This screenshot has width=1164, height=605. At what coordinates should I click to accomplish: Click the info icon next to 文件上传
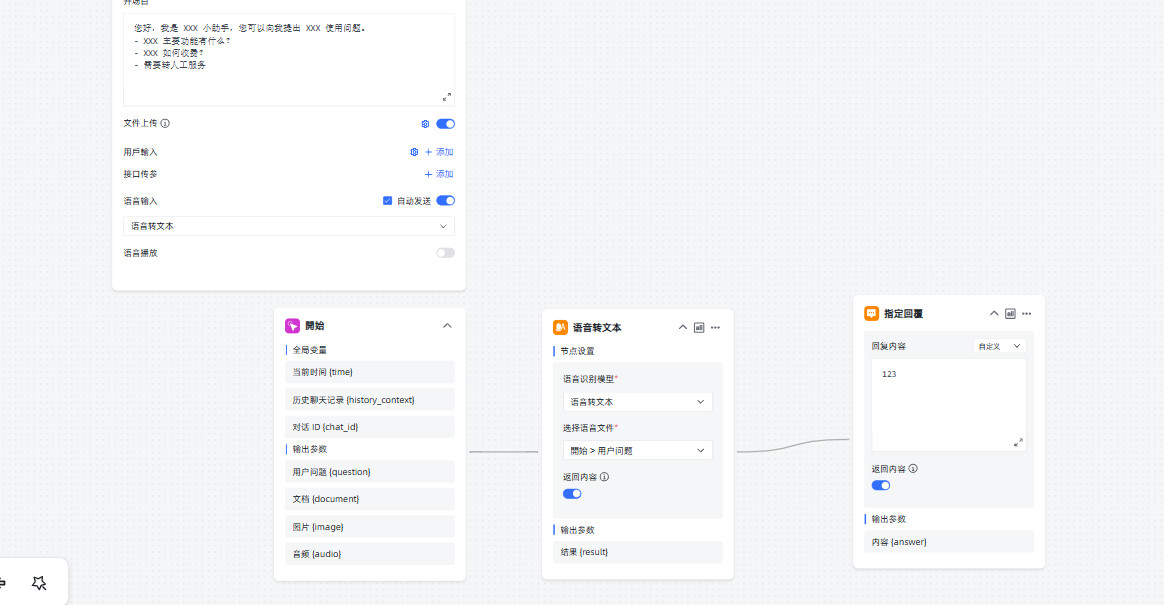coord(165,124)
